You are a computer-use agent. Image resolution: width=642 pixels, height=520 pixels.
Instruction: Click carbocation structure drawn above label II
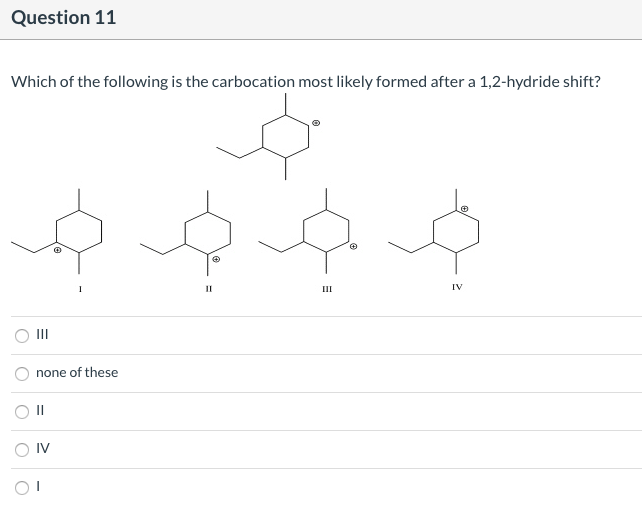coord(199,231)
